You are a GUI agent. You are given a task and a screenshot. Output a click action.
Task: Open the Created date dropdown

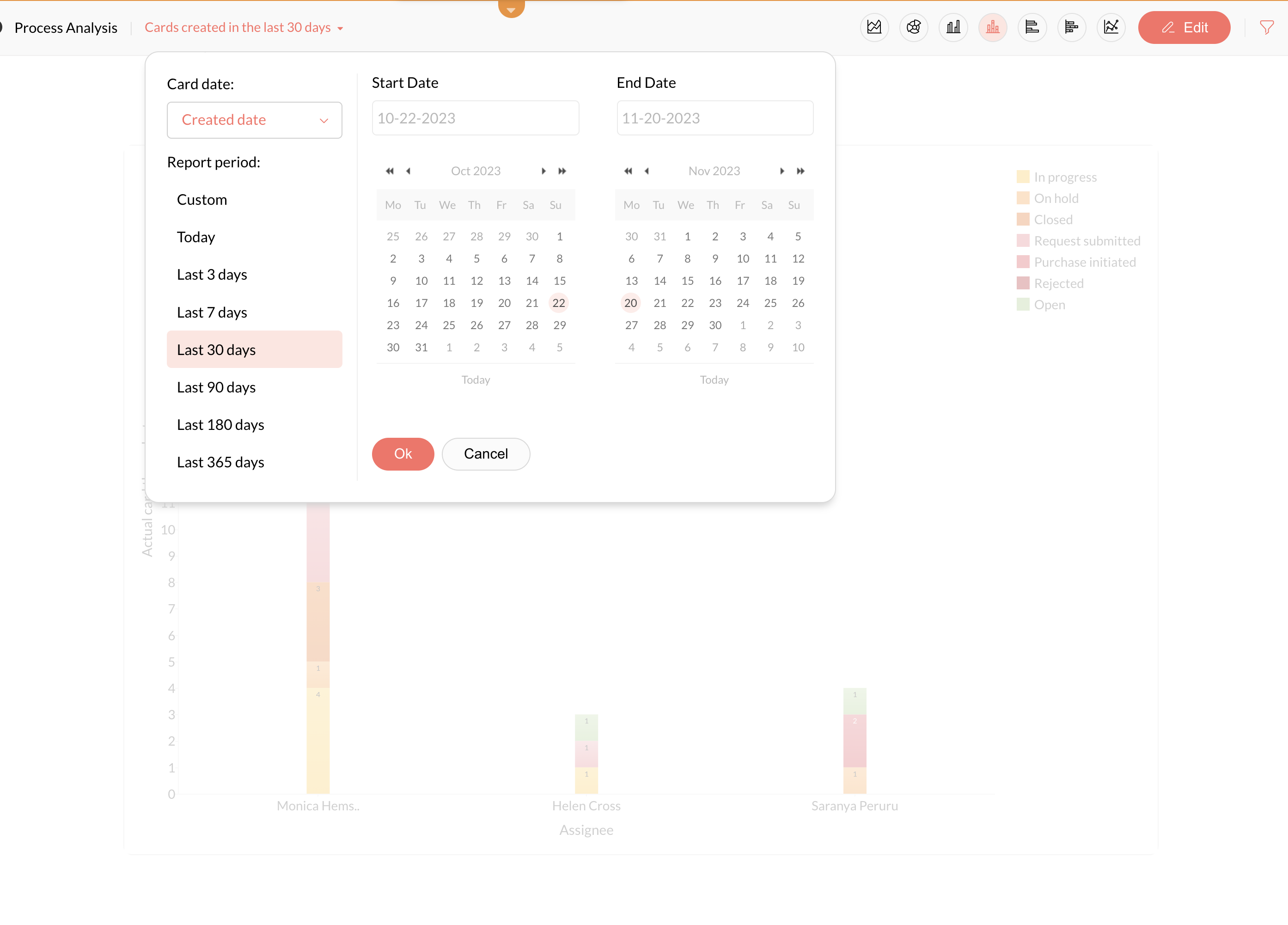(255, 120)
